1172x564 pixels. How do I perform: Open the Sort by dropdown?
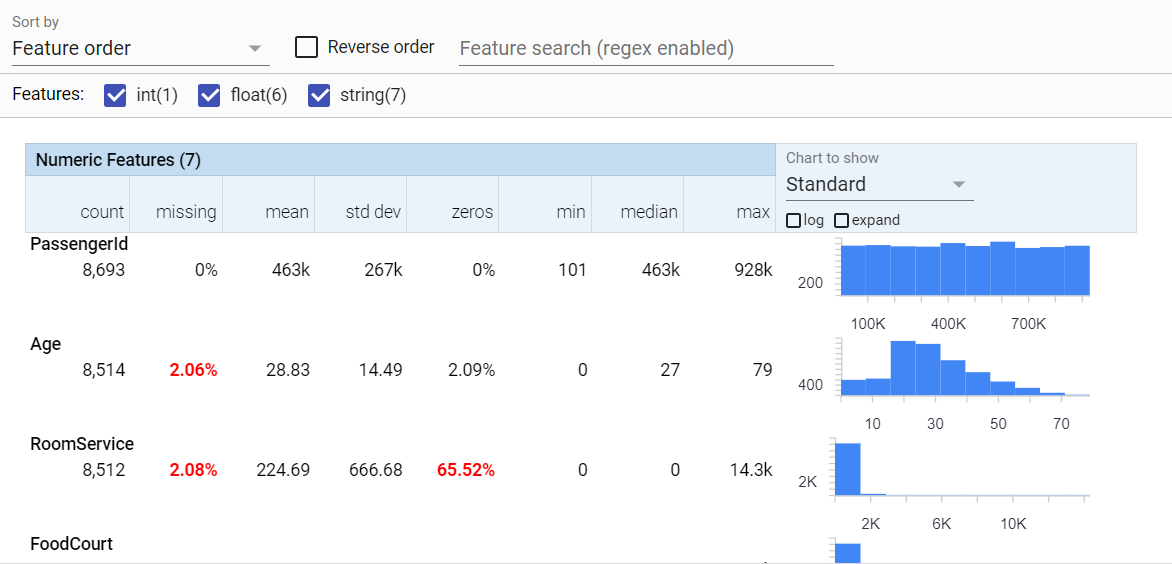(136, 48)
